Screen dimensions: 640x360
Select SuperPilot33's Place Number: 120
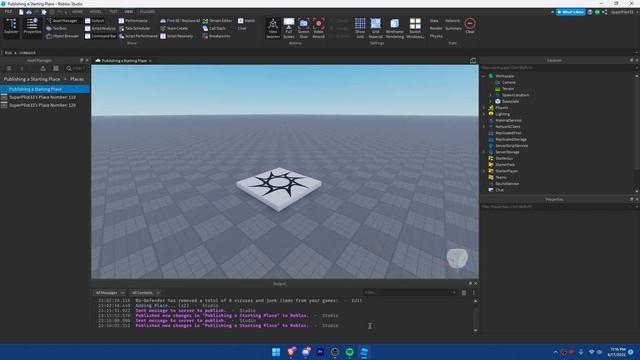click(42, 105)
